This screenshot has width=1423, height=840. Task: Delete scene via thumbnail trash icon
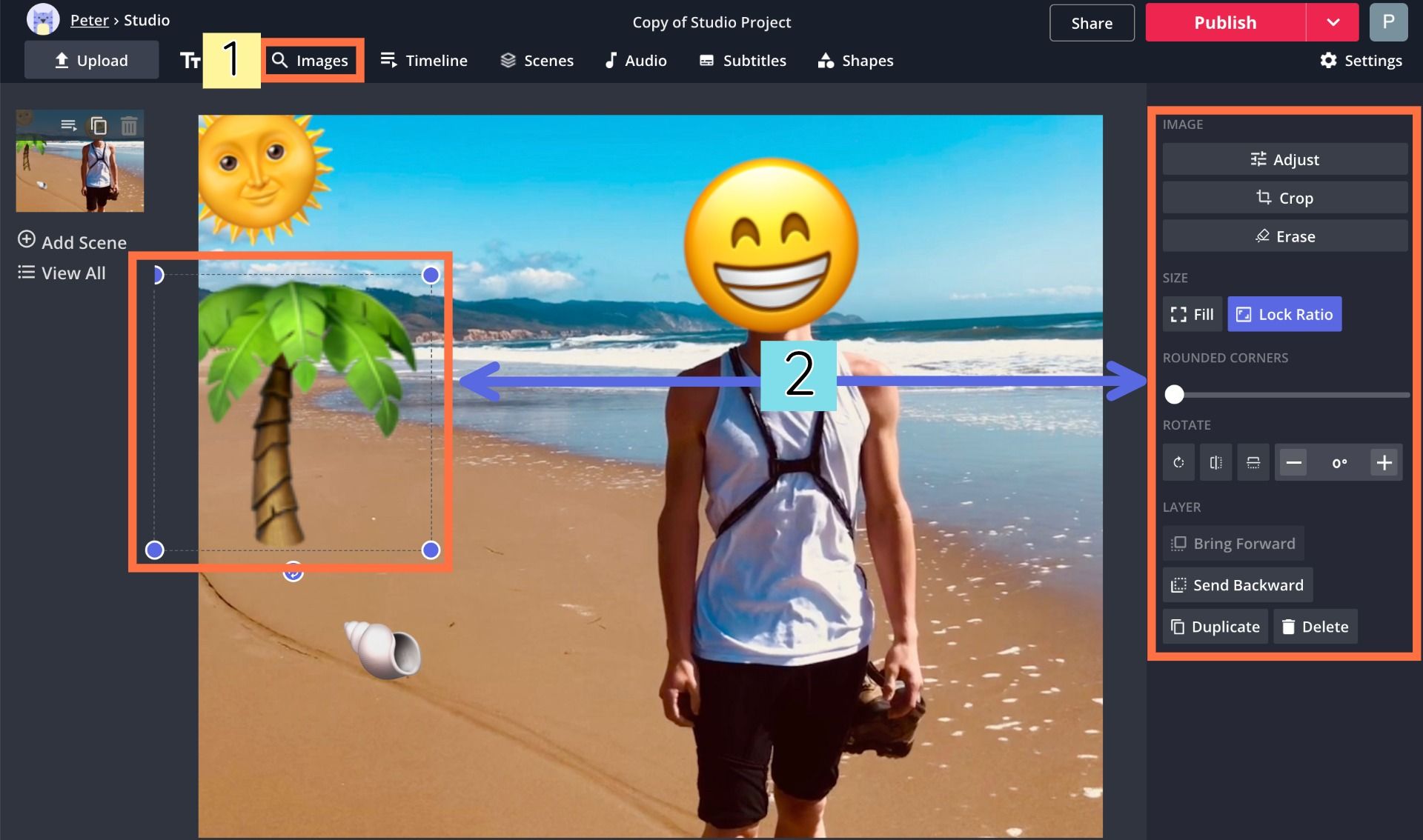[129, 126]
